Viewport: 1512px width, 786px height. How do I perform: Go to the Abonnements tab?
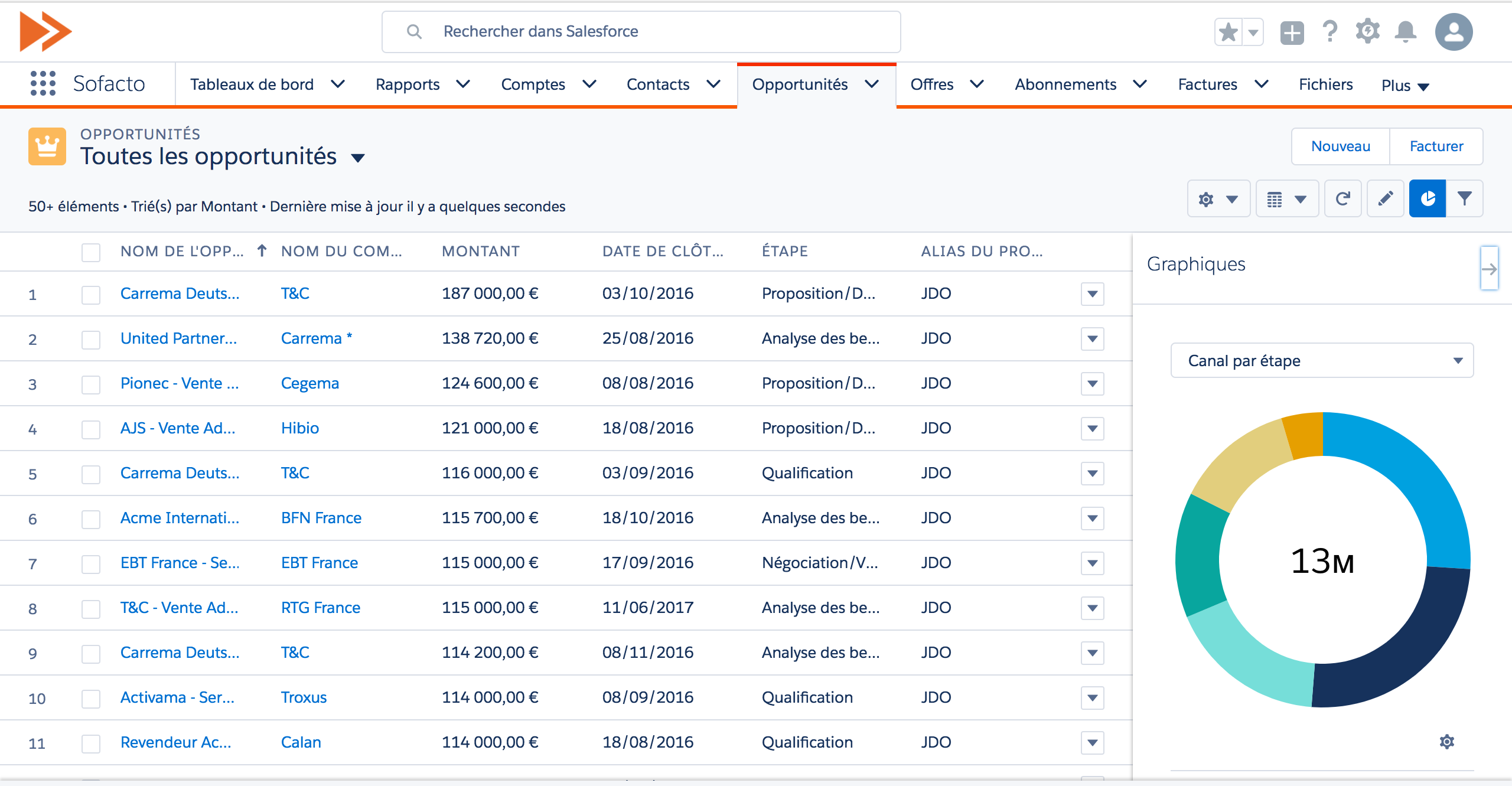(1065, 84)
